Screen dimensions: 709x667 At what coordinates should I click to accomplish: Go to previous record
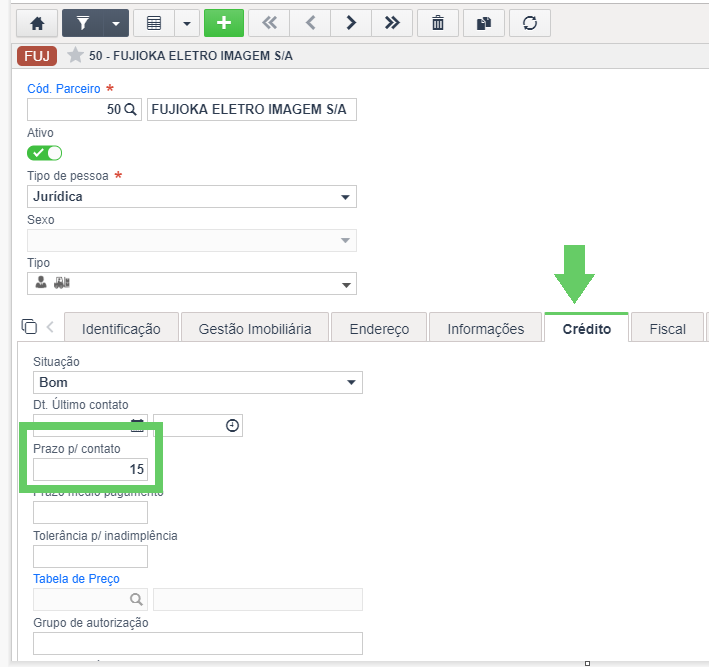pyautogui.click(x=310, y=23)
